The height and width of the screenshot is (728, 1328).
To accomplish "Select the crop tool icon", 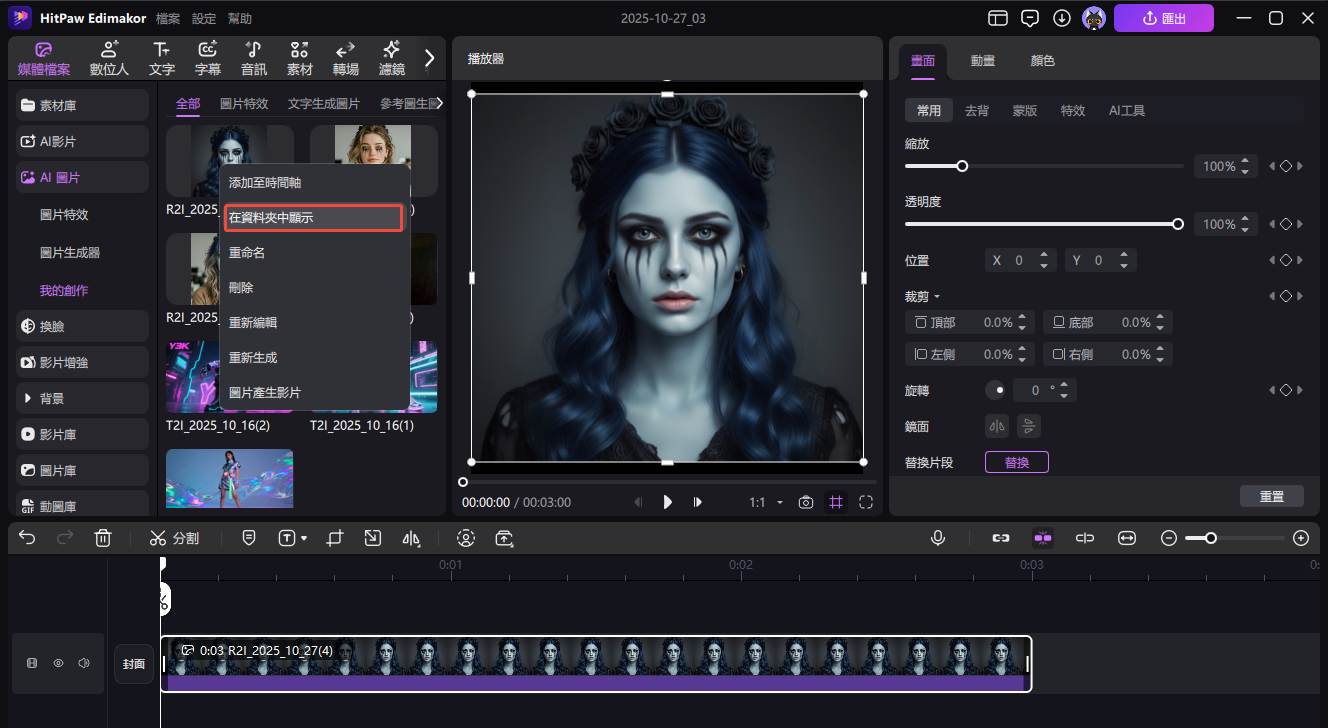I will pyautogui.click(x=335, y=538).
